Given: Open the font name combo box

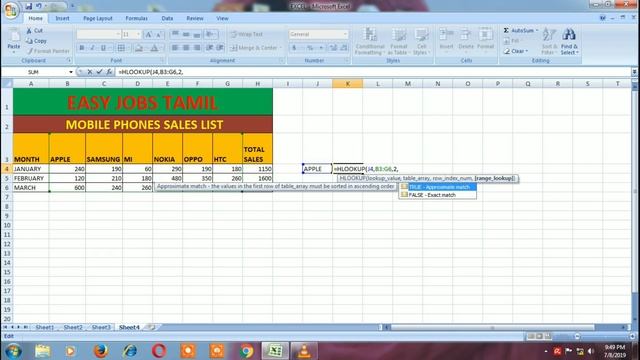Looking at the screenshot, I should tap(98, 34).
